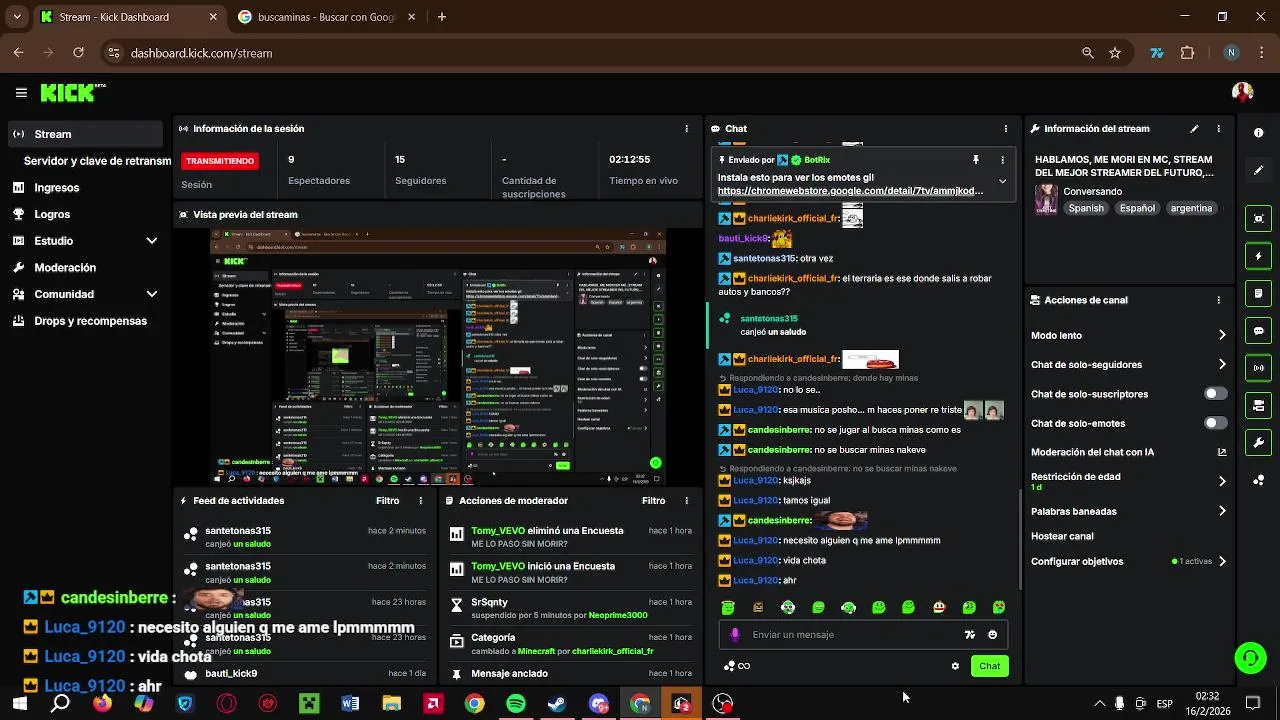Open the green headset support button
The image size is (1280, 720).
1250,657
